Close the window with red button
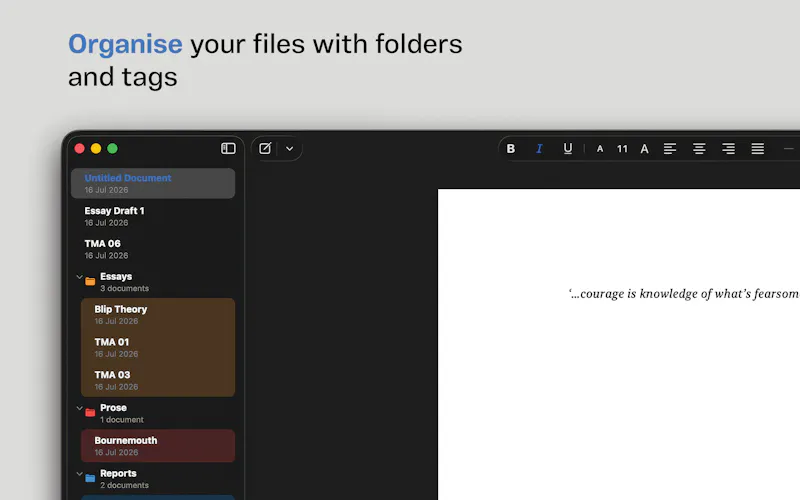 [80, 148]
